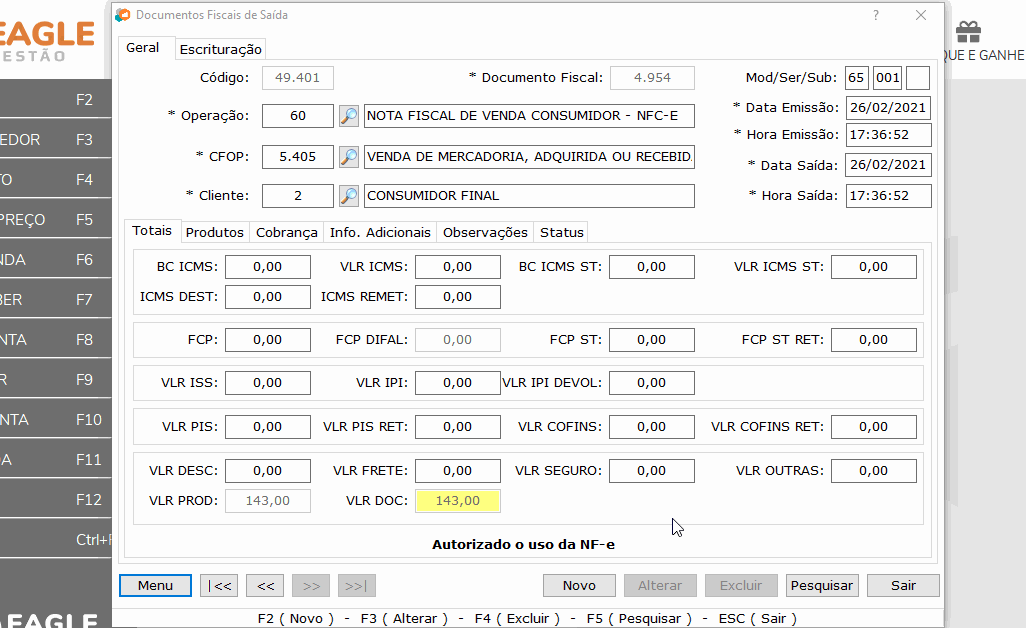Click the VLR ISS value field
1026x628 pixels.
pyautogui.click(x=268, y=383)
